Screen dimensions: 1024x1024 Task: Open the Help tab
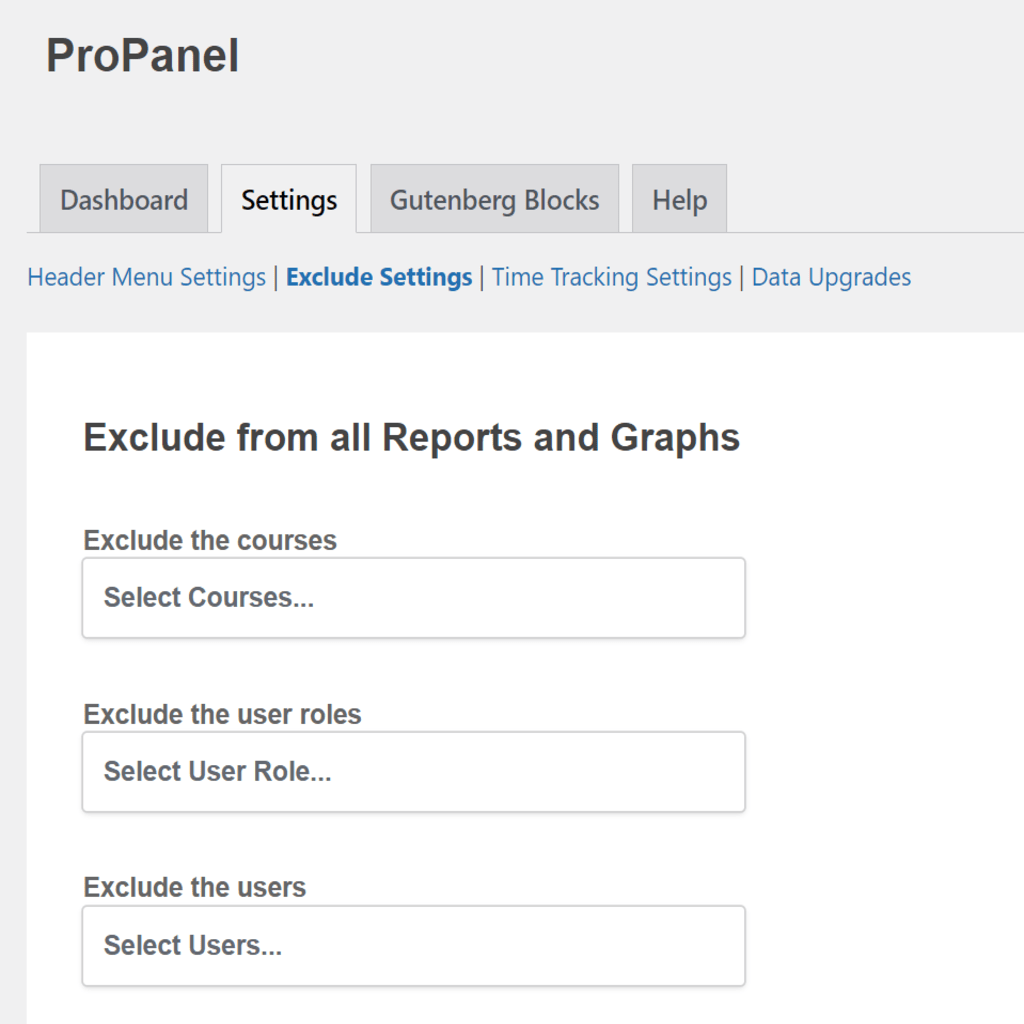pyautogui.click(x=679, y=199)
